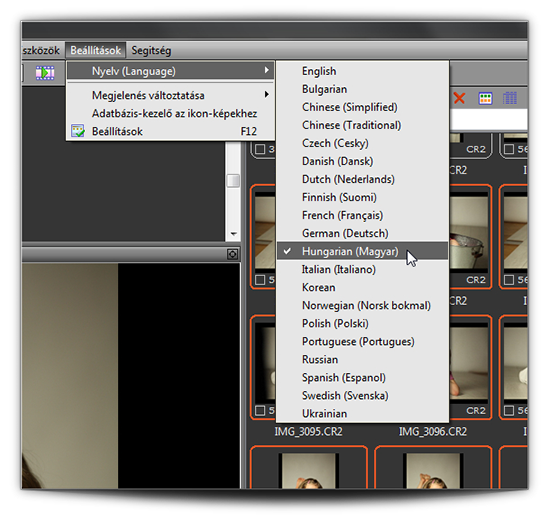Image resolution: width=550 pixels, height=521 pixels.
Task: Select Korean language
Action: [x=362, y=287]
